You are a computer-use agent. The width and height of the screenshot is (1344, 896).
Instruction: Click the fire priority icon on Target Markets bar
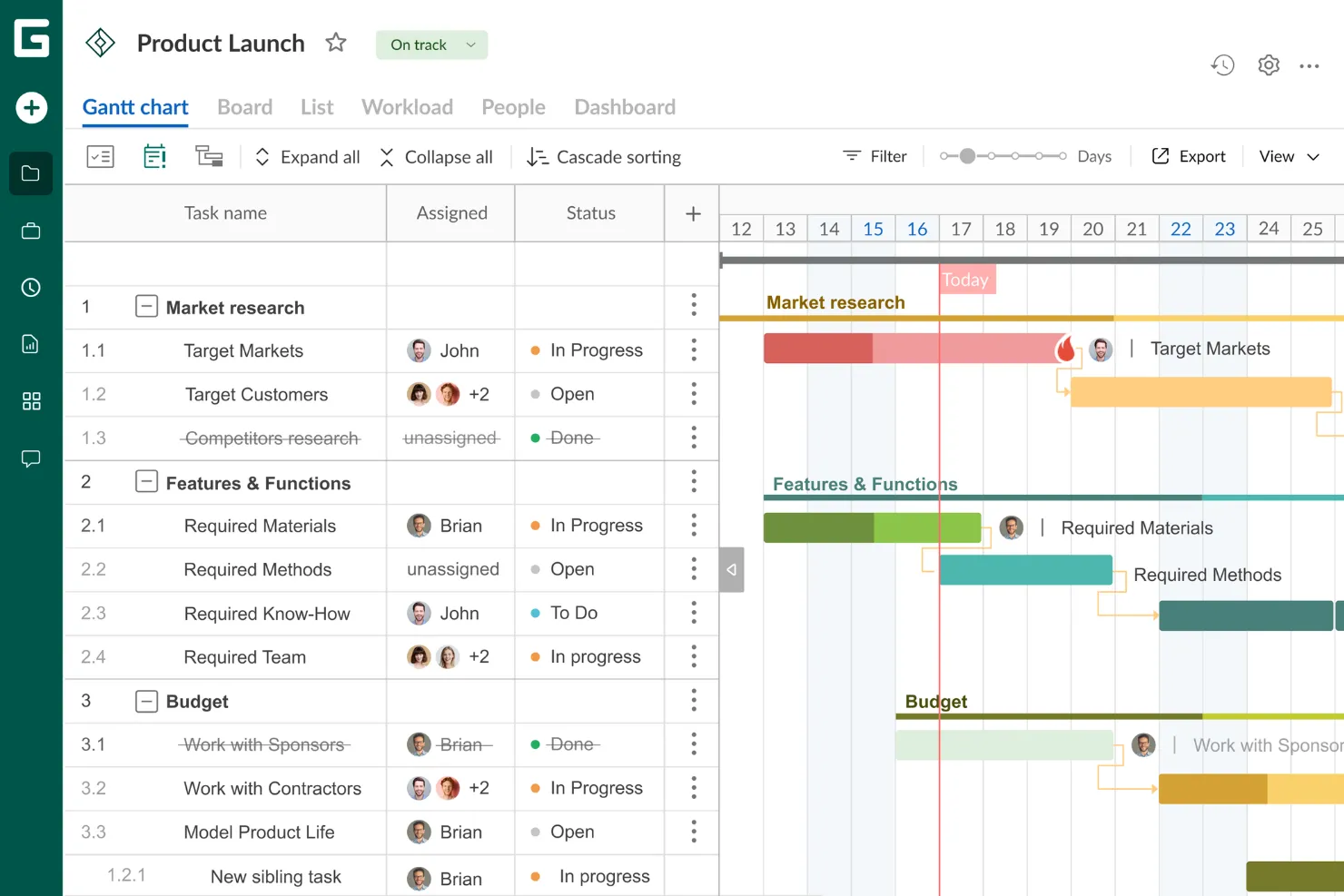pos(1065,349)
